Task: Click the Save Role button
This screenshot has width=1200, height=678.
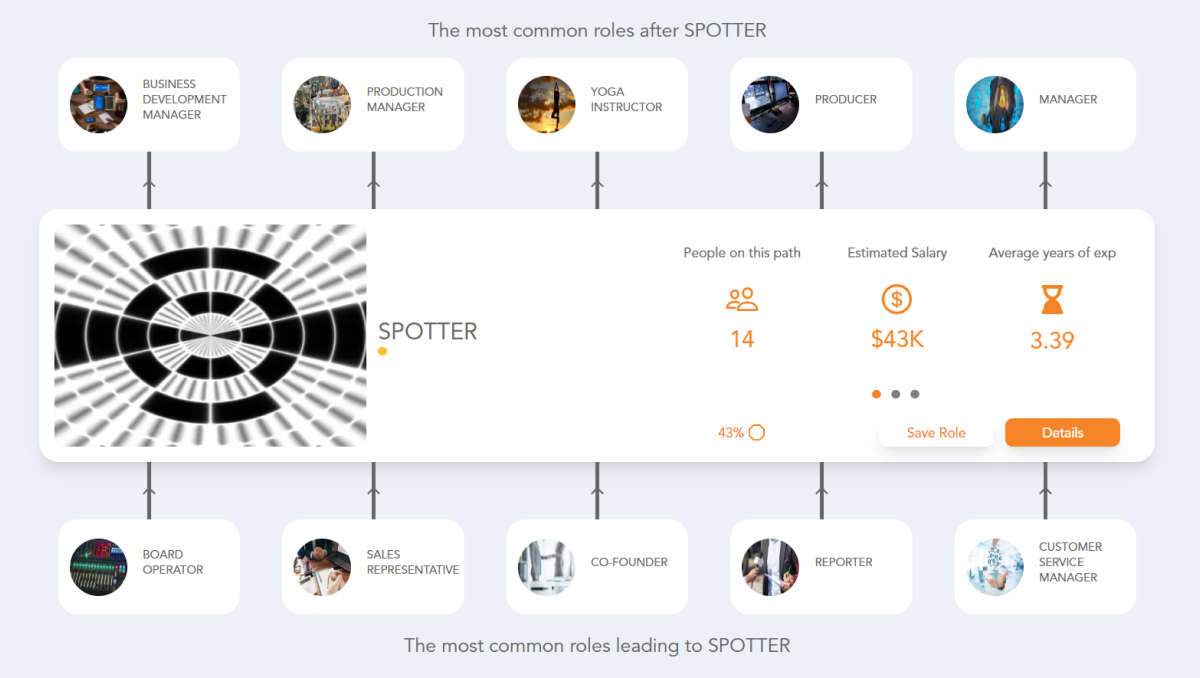Action: [936, 432]
